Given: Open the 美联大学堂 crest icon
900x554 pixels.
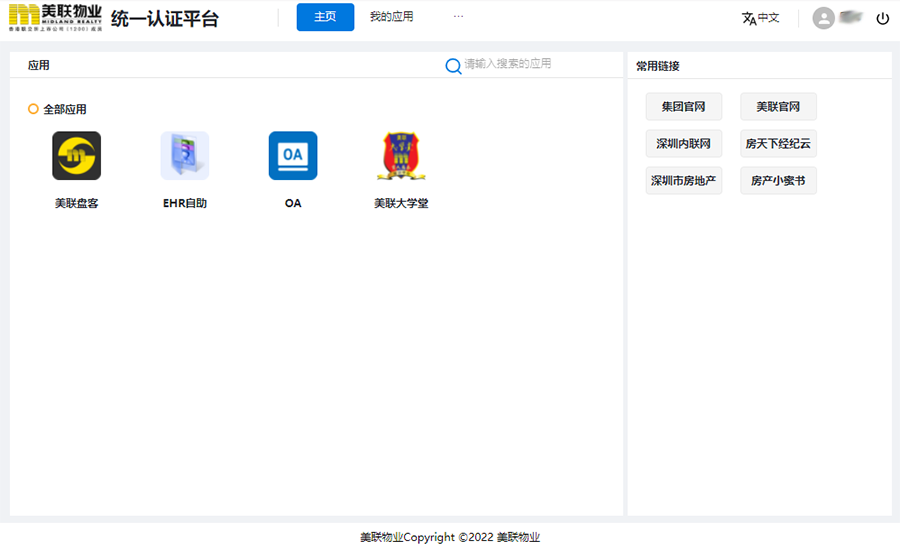Looking at the screenshot, I should pyautogui.click(x=401, y=156).
